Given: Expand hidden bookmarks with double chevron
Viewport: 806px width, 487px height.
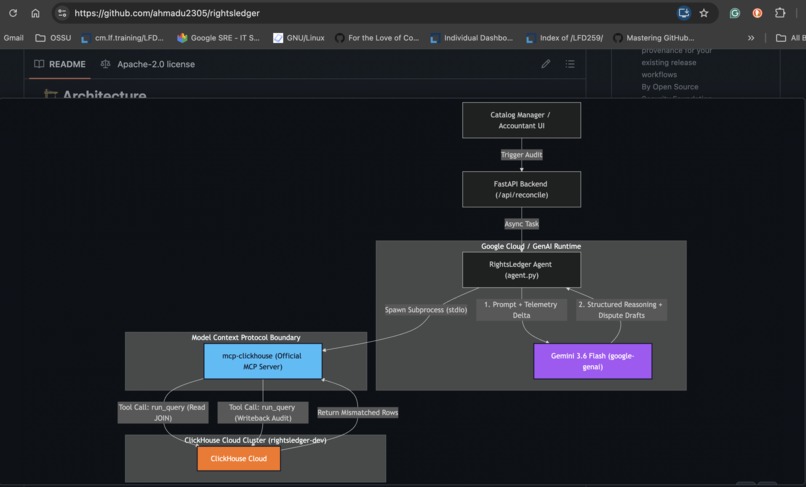Looking at the screenshot, I should coord(751,38).
